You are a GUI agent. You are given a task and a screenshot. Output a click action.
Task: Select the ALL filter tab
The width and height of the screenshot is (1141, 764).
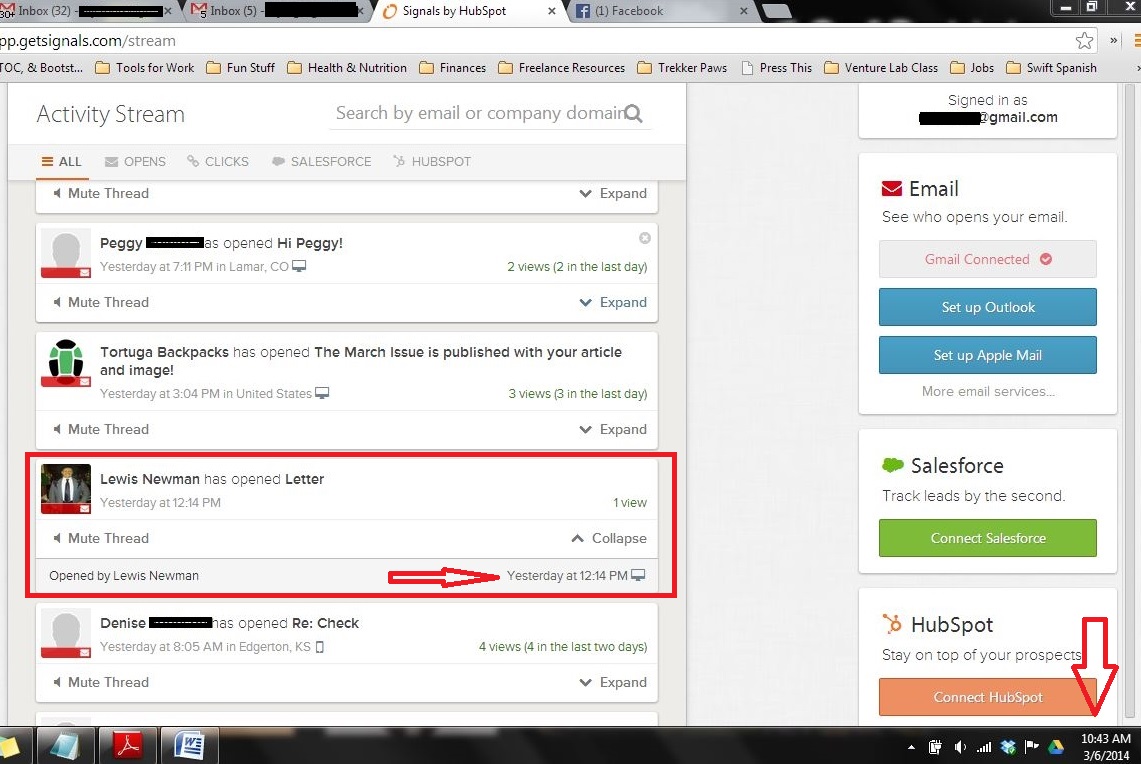(x=62, y=162)
